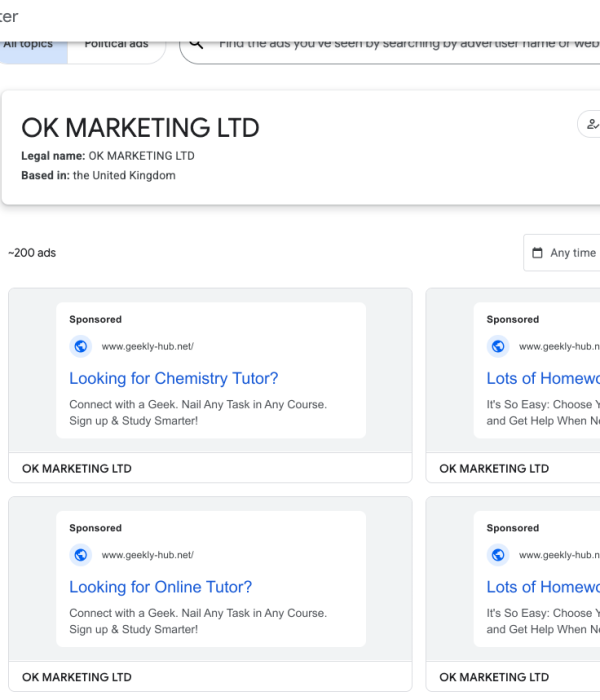Click the verified advertiser person-check icon

click(x=591, y=125)
